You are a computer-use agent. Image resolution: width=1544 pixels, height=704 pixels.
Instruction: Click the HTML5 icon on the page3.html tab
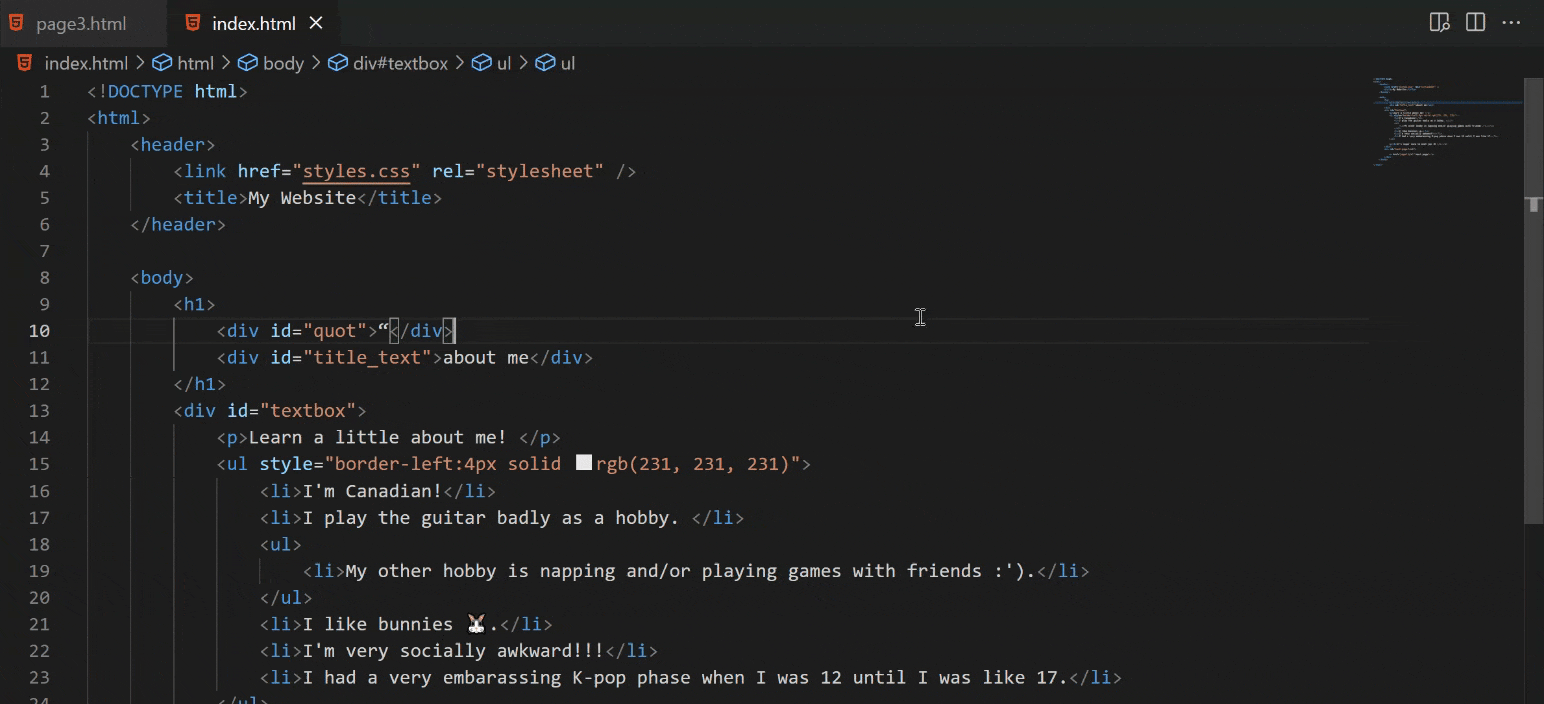15,22
